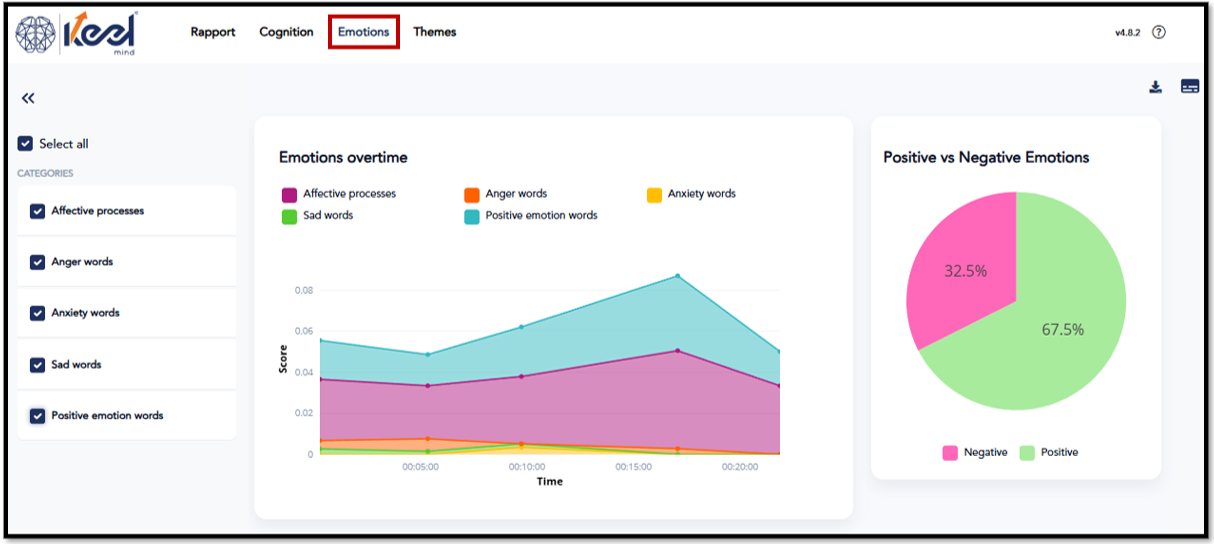Switch to the Cognition tab

click(x=286, y=32)
